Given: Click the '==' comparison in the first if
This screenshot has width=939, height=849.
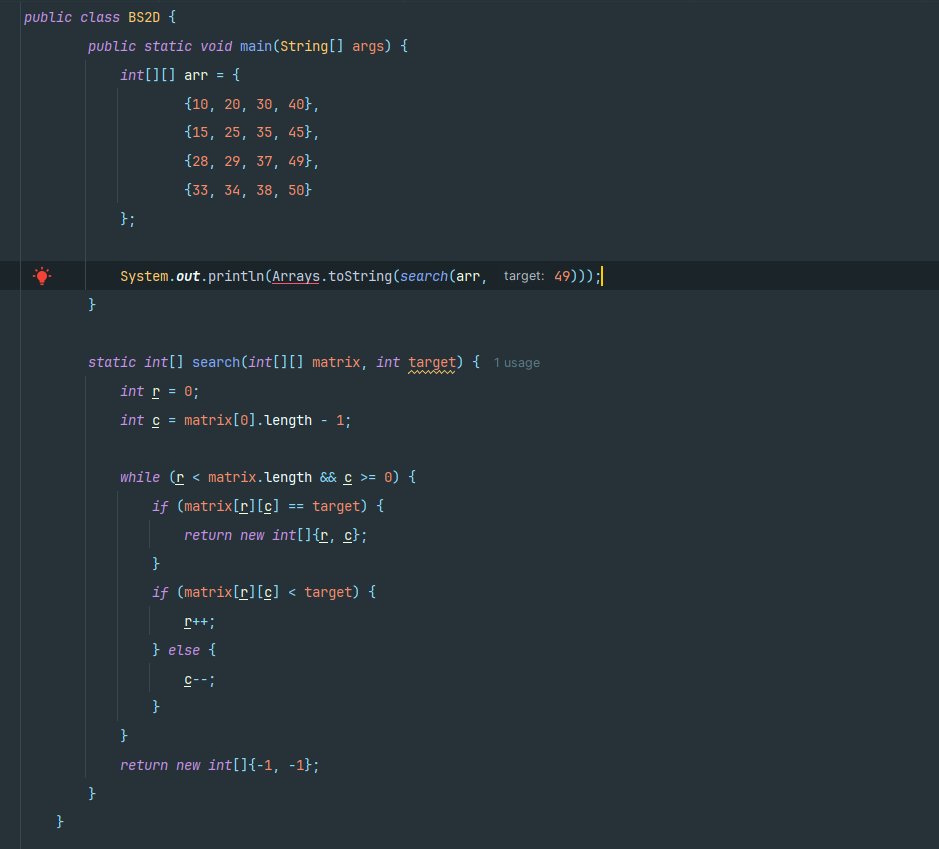Looking at the screenshot, I should (x=296, y=506).
